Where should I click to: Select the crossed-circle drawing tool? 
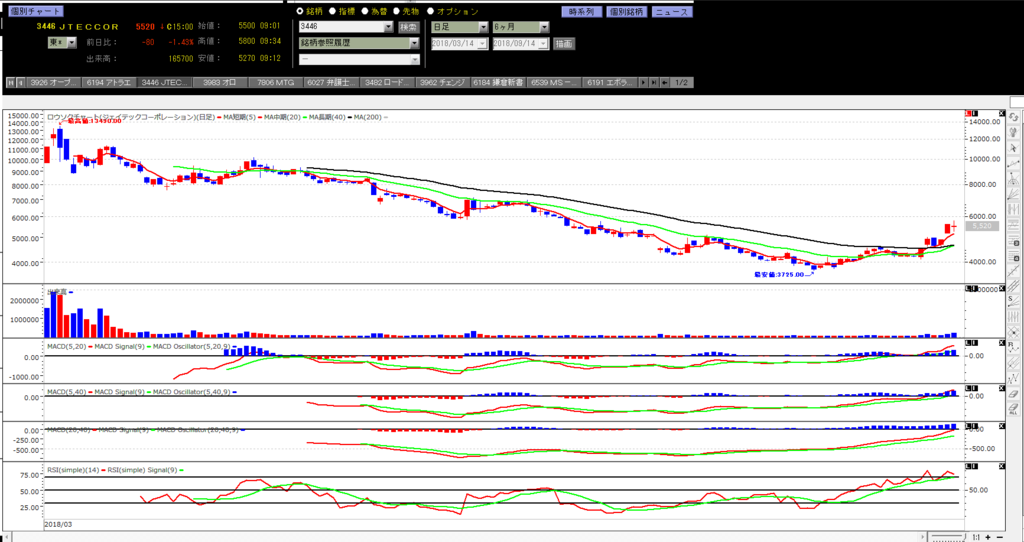coord(1014,332)
